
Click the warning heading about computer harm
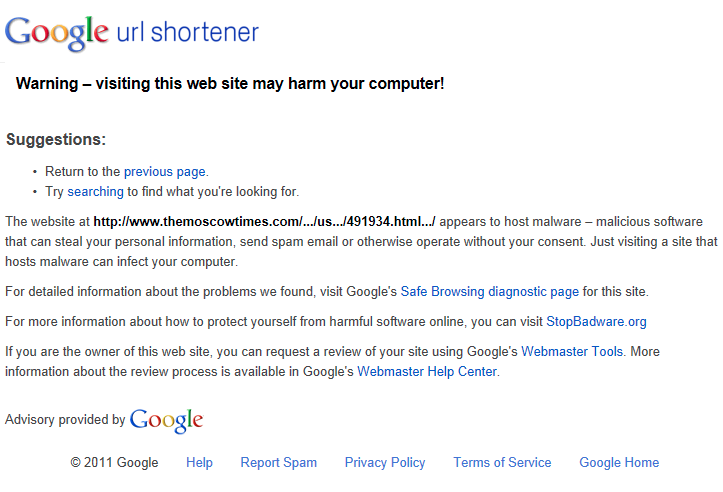(230, 83)
